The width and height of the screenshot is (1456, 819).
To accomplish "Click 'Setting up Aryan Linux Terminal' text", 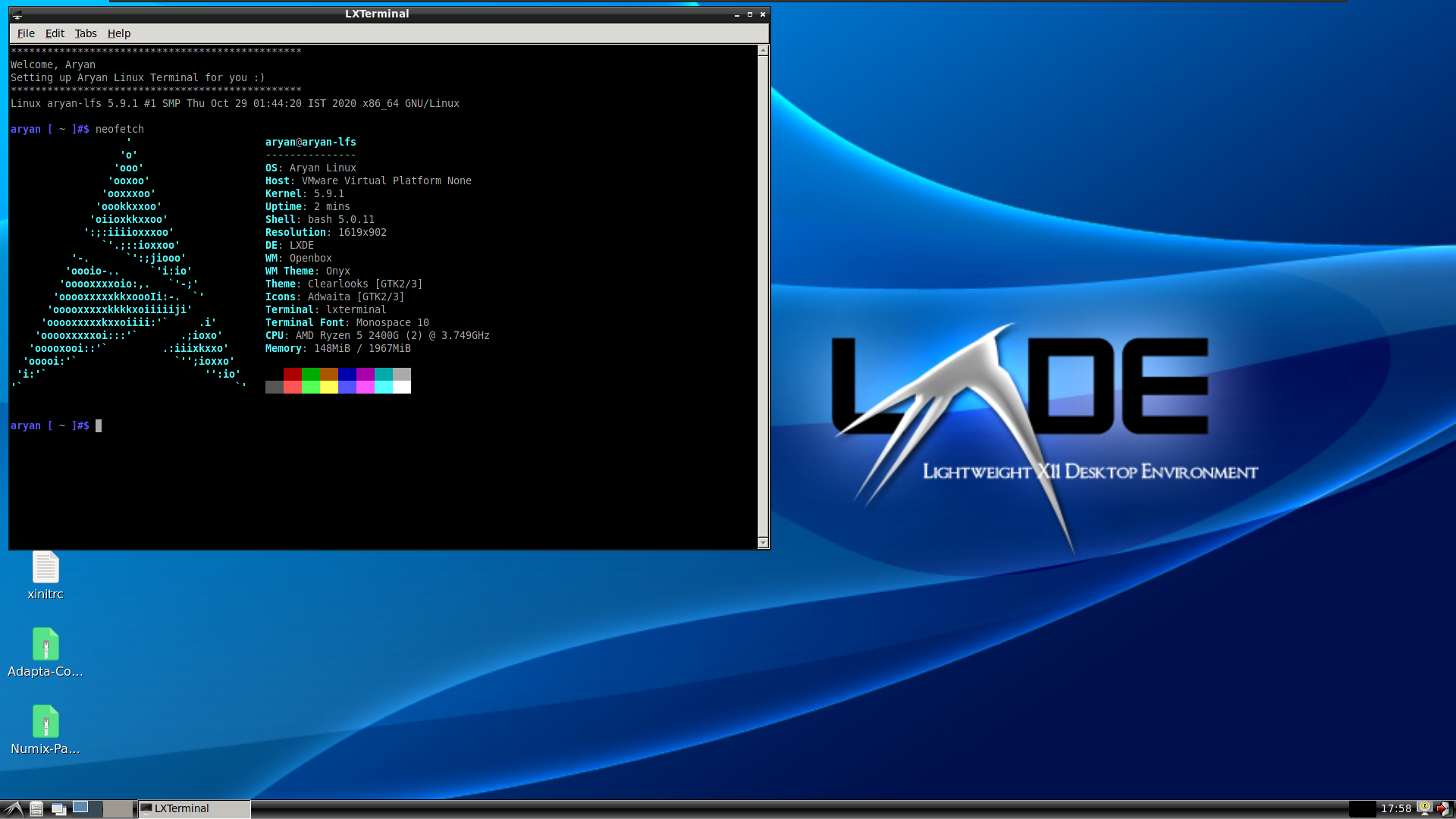I will click(138, 77).
